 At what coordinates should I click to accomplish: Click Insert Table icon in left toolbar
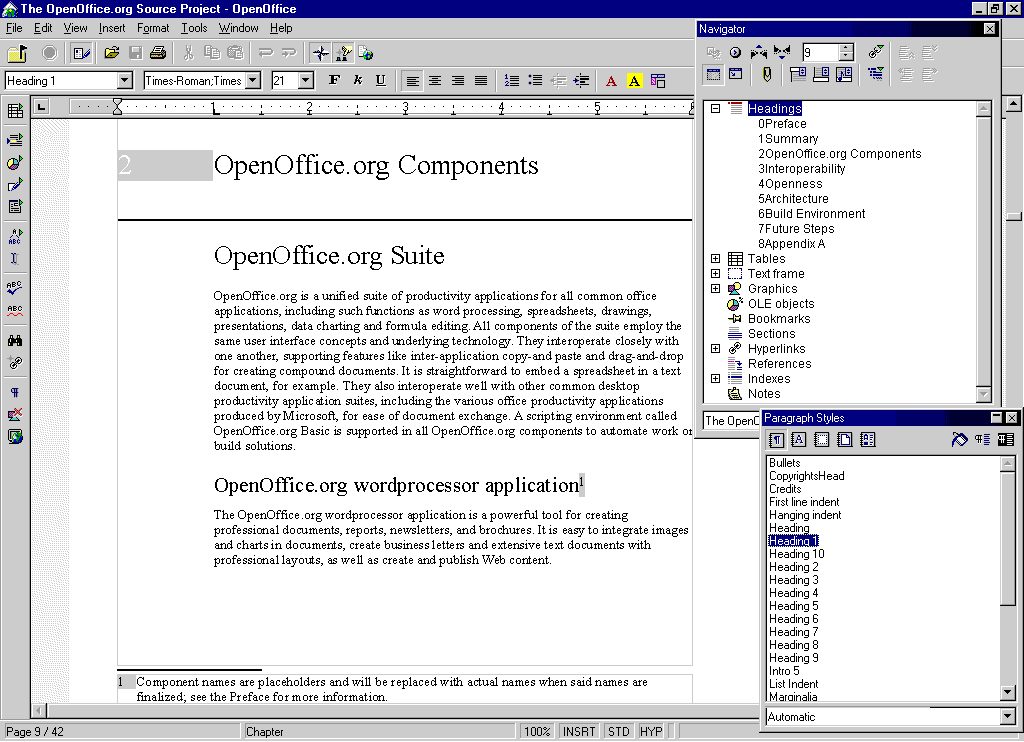(15, 110)
